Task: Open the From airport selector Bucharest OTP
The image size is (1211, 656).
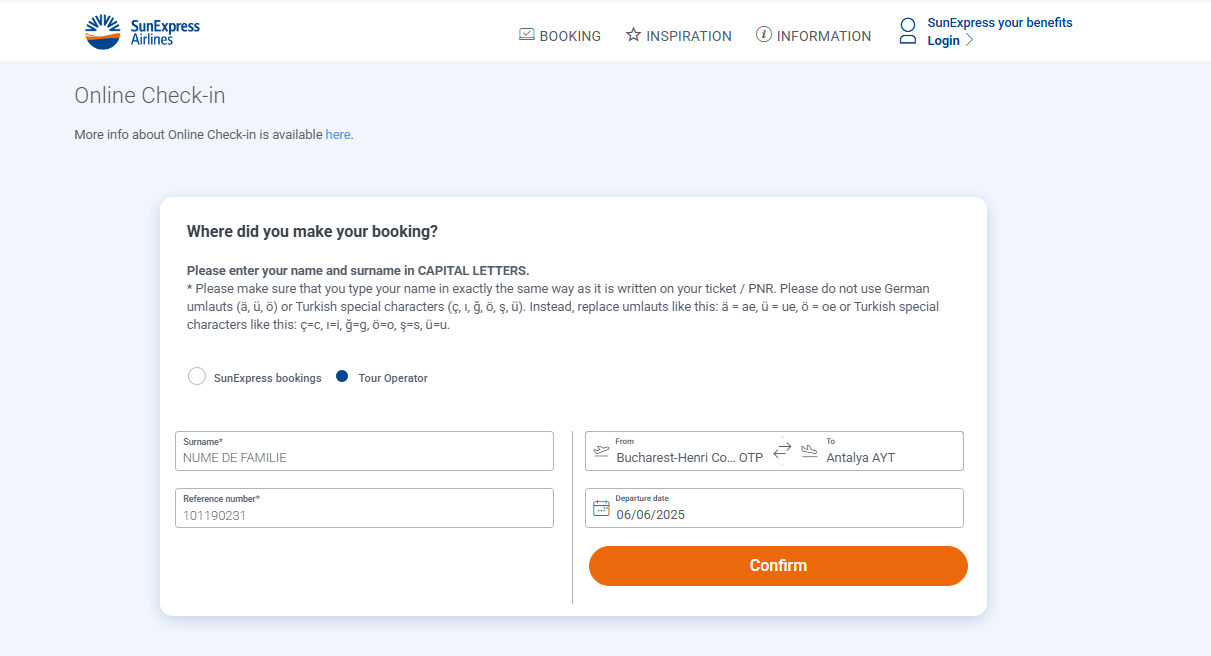Action: coord(678,450)
